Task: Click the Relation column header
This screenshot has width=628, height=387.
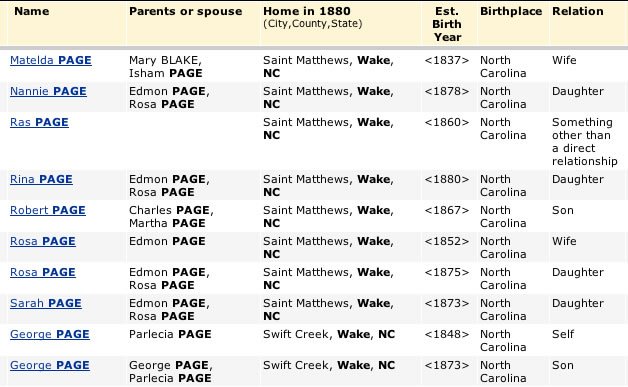Action: 578,11
